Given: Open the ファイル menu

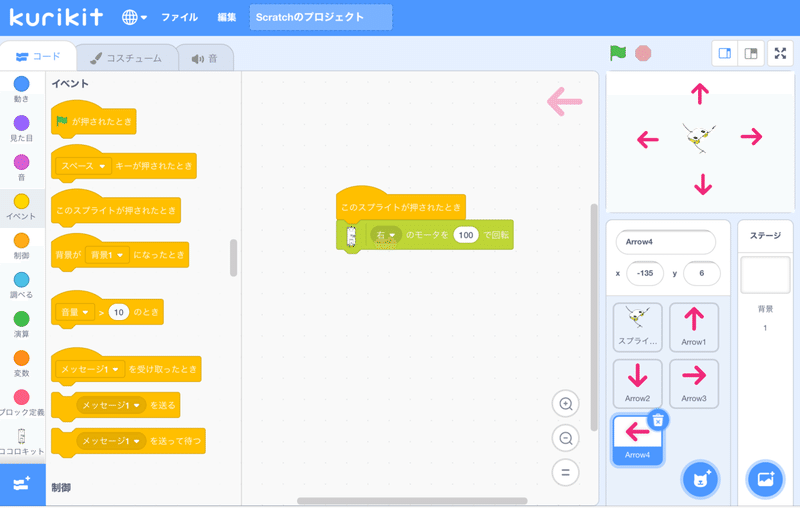Looking at the screenshot, I should pyautogui.click(x=180, y=17).
